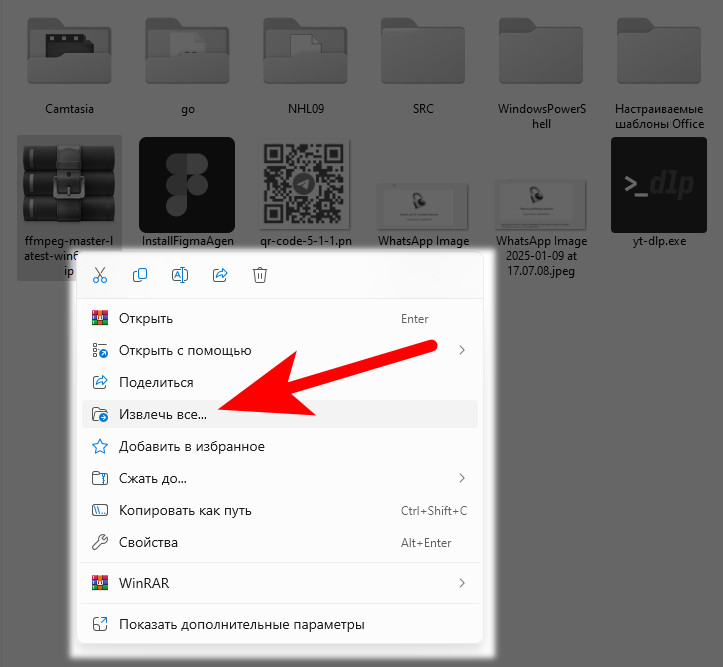Click the Share arrow icon in top row

point(220,275)
